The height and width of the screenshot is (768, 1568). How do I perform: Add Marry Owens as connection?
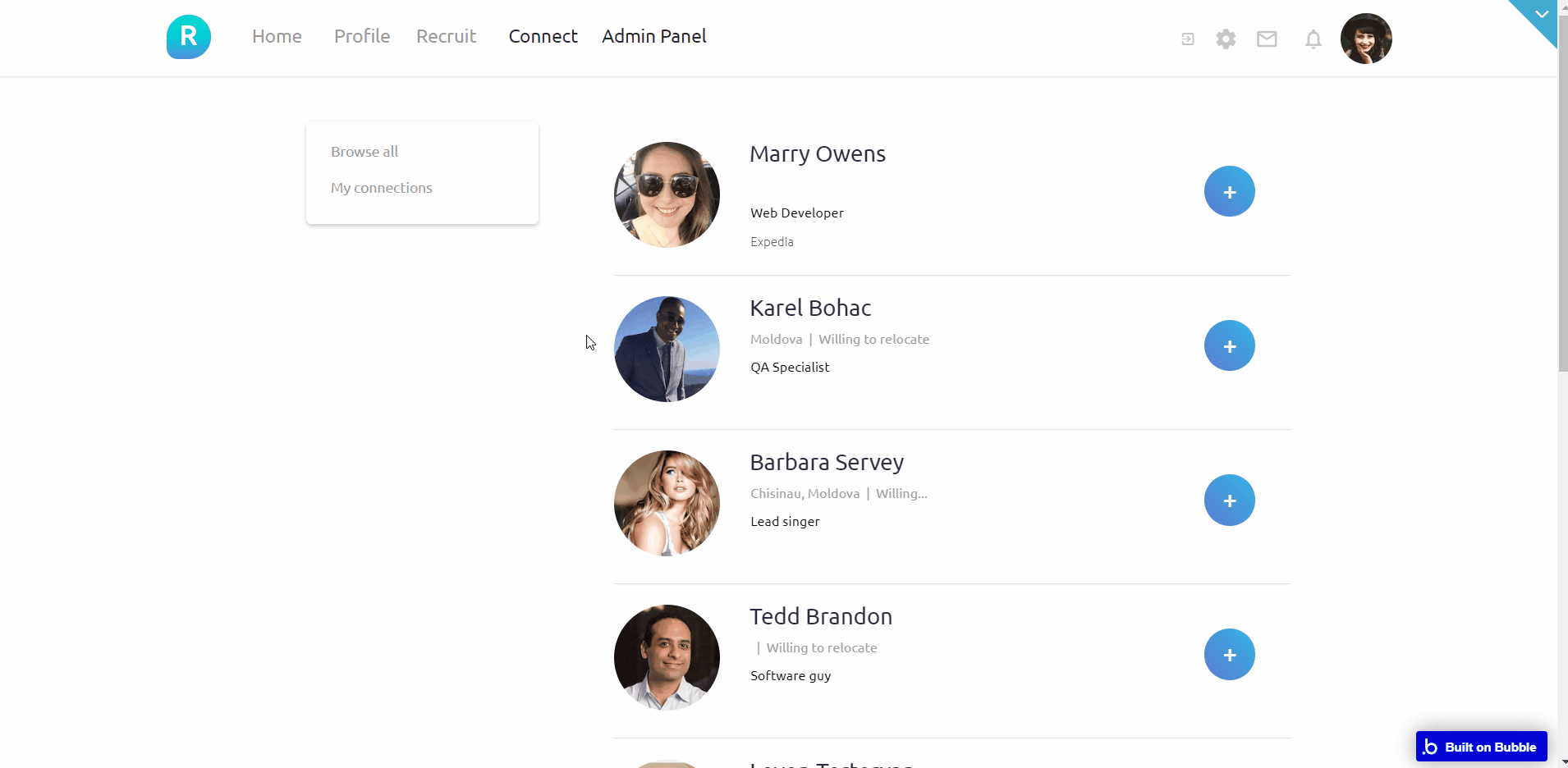click(1229, 192)
